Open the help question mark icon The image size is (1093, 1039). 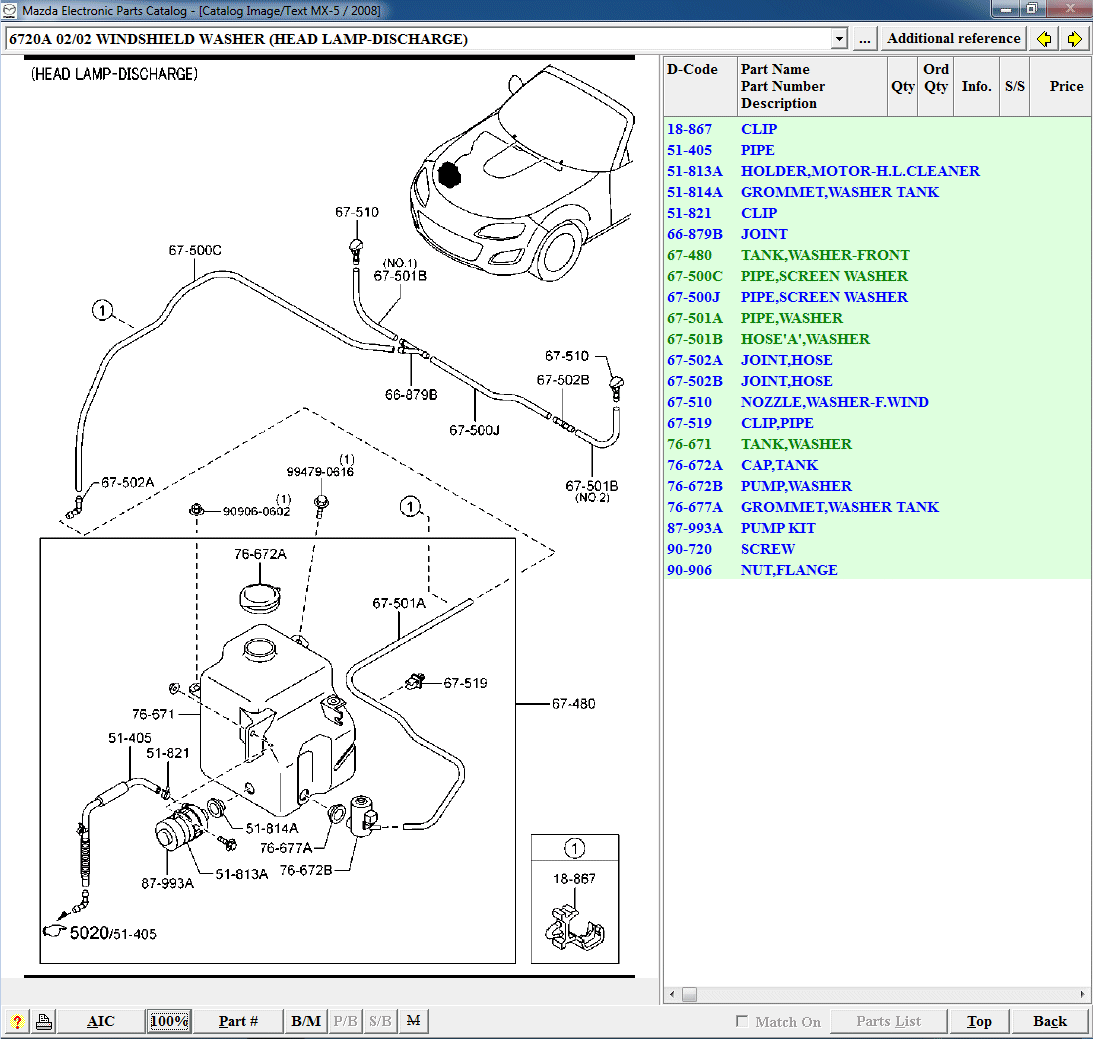pos(17,1022)
